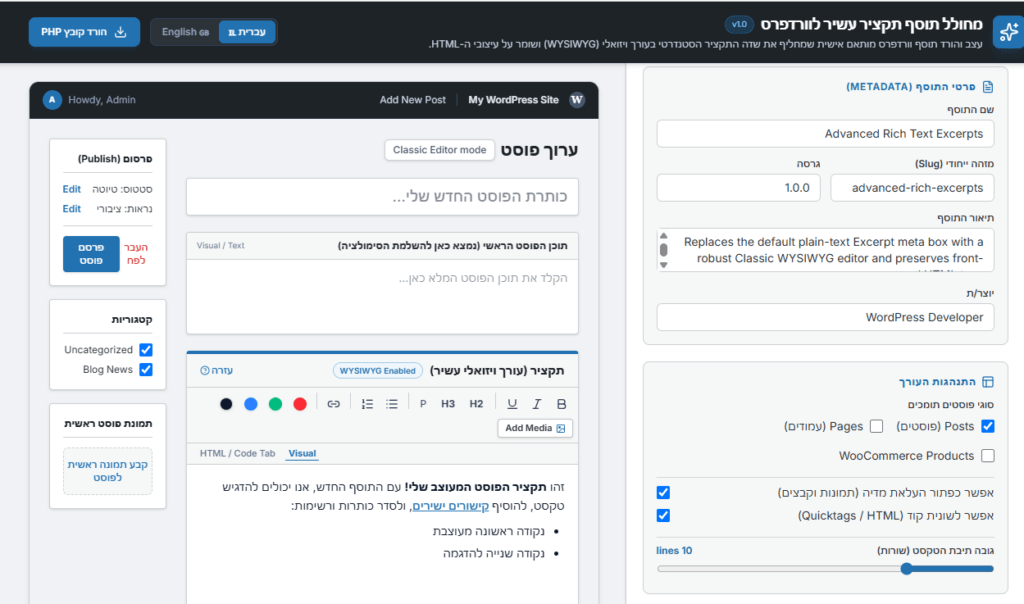
Task: Create a numbered list in excerpt editor
Action: [367, 404]
